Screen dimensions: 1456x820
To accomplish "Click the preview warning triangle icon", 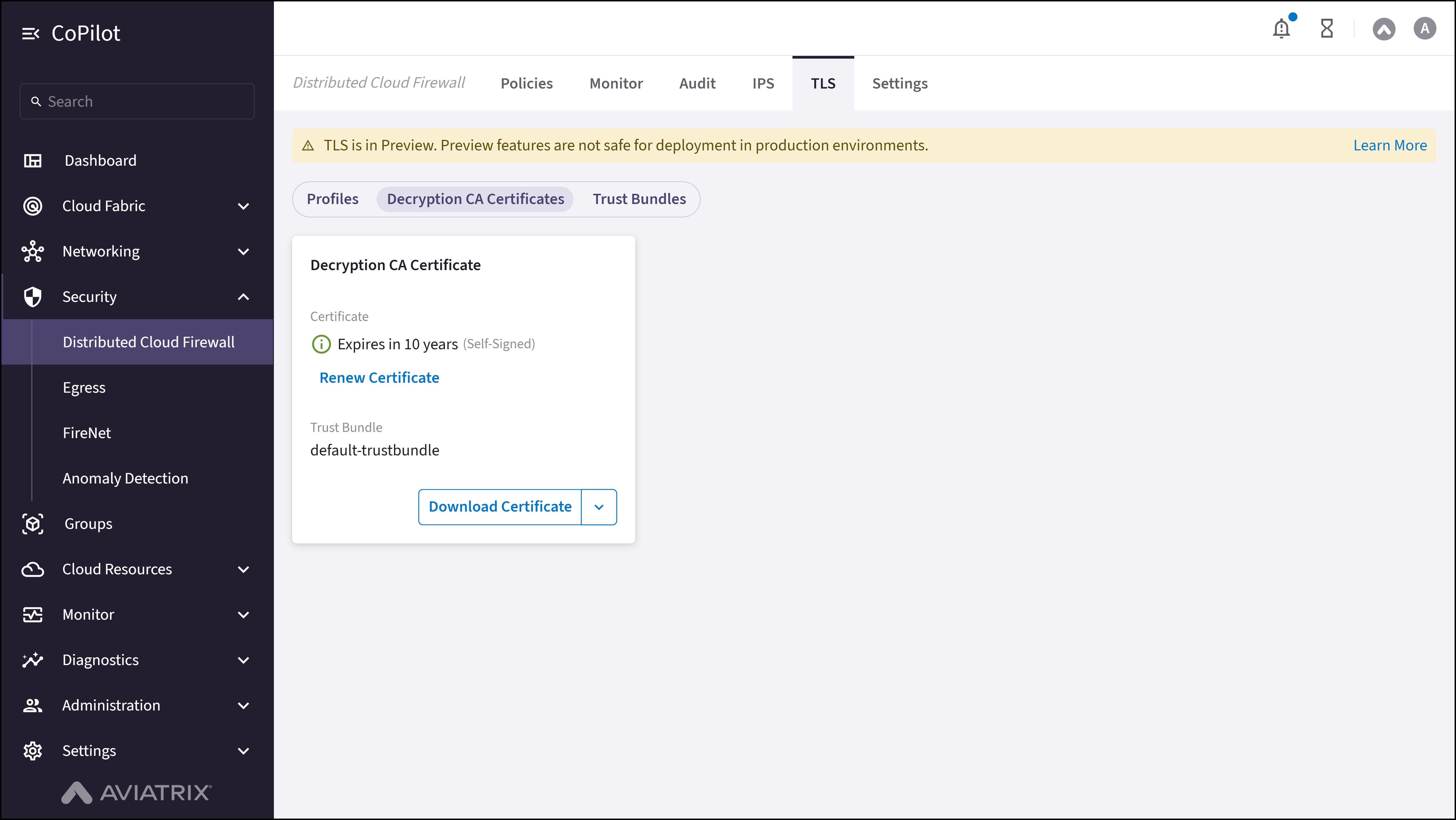I will click(x=308, y=146).
